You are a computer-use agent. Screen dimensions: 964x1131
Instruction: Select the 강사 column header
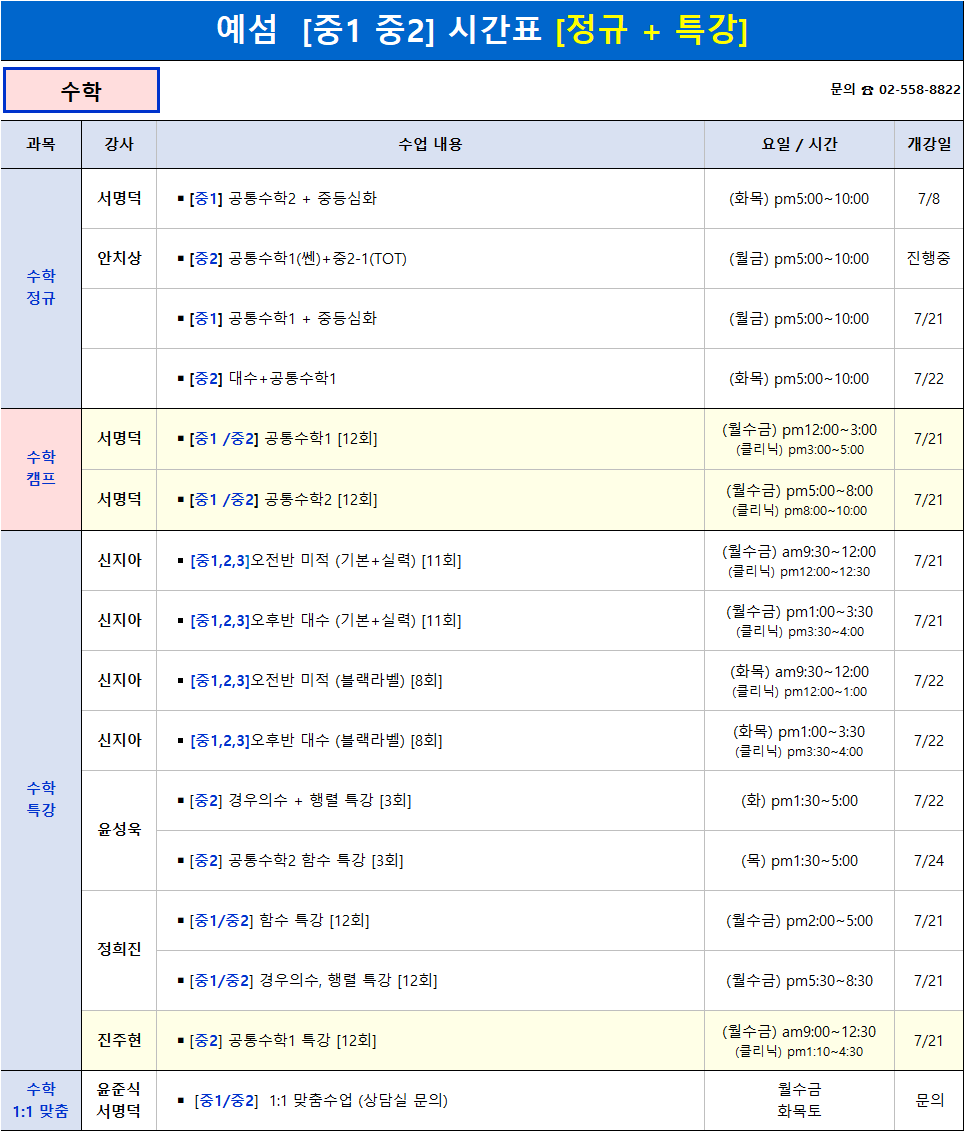pos(119,144)
